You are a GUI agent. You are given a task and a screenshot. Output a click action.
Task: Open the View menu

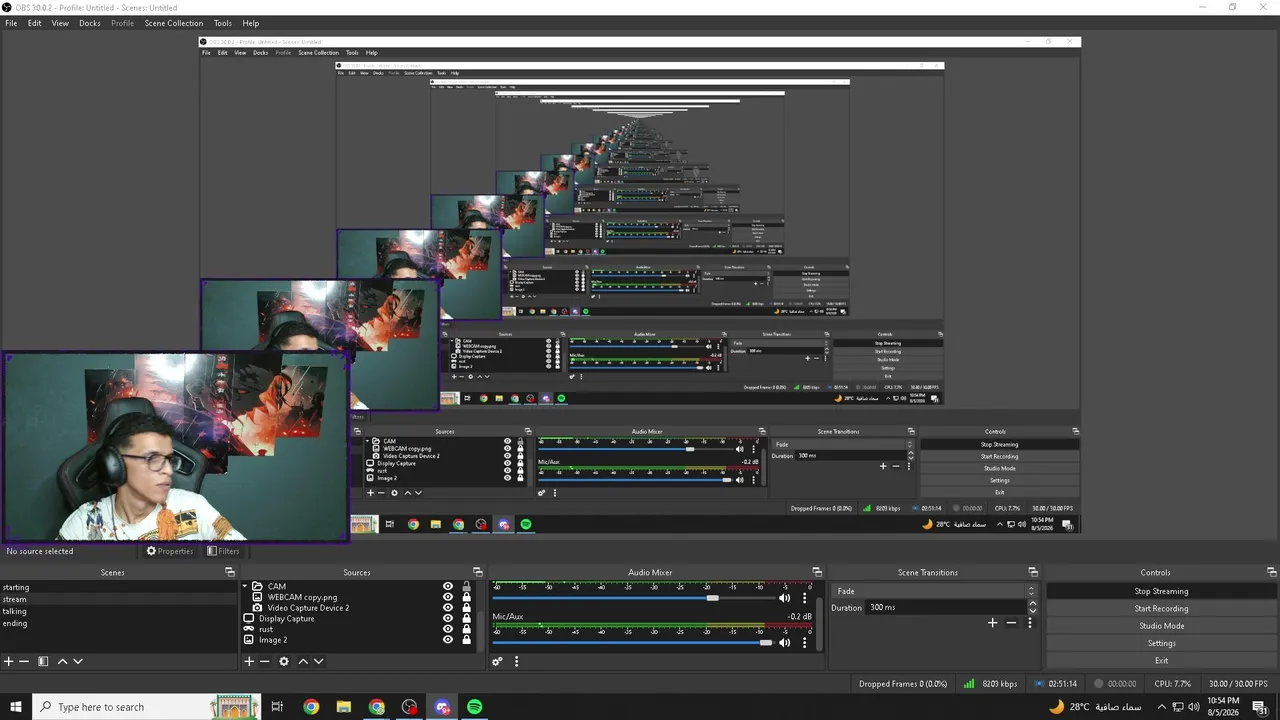(x=60, y=23)
